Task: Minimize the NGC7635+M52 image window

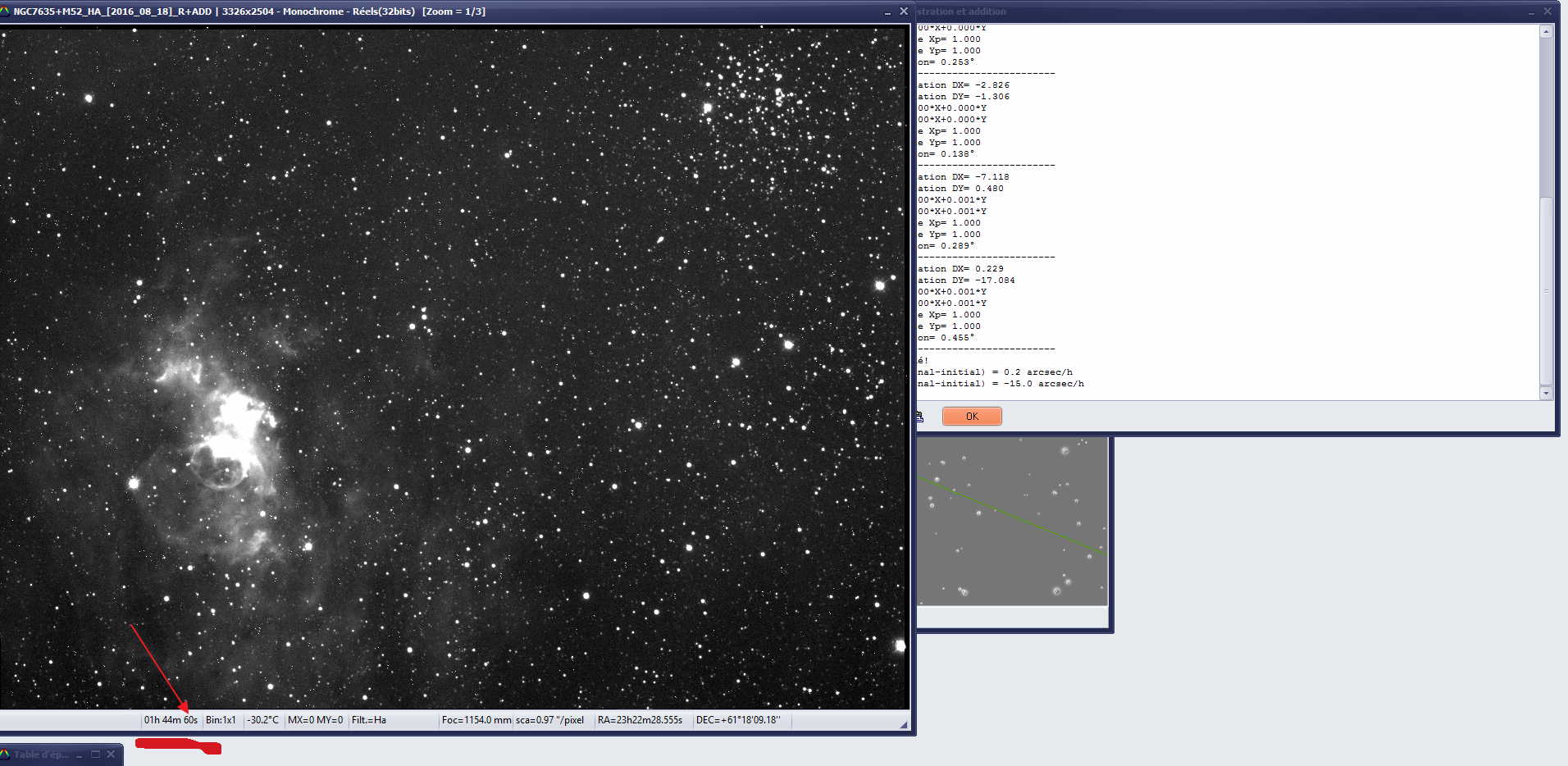Action: (887, 12)
